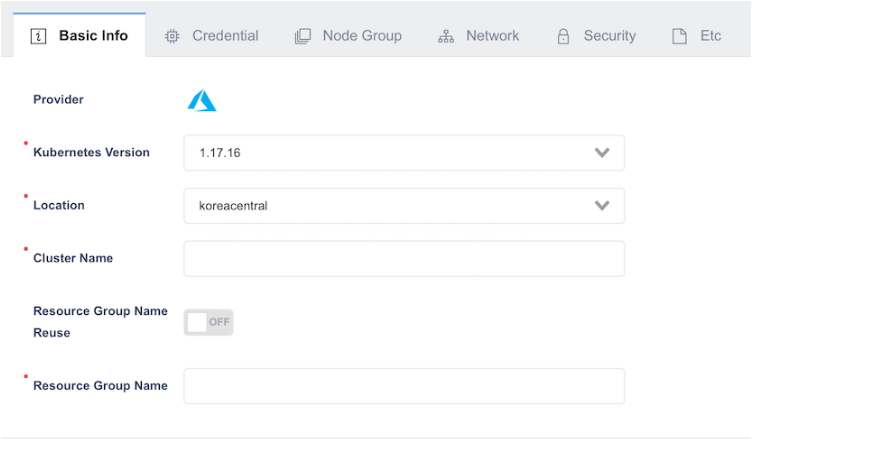This screenshot has height=473, width=895.
Task: Click the Credential tab chip icon
Action: tap(172, 37)
